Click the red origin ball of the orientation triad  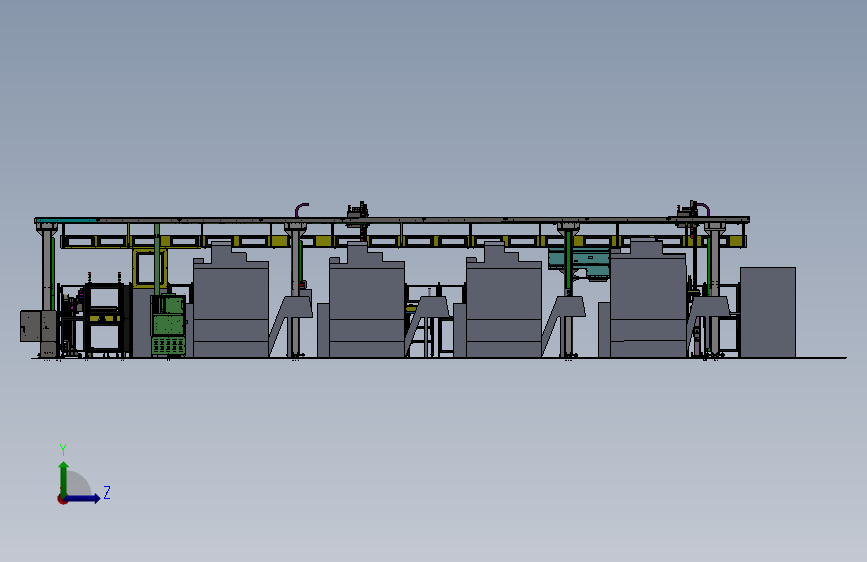pos(62,499)
